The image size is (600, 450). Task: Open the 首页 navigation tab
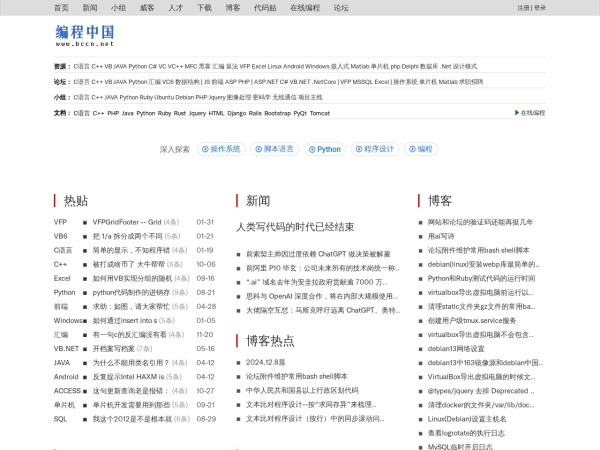click(x=62, y=7)
